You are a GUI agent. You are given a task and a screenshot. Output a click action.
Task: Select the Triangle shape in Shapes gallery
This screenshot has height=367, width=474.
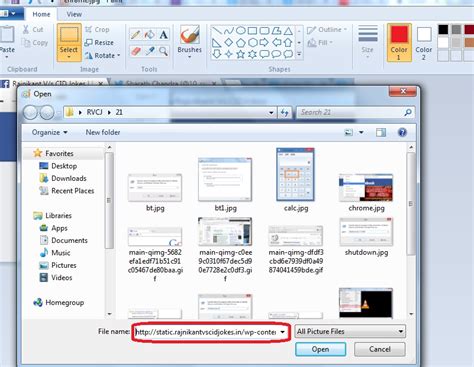click(x=288, y=31)
